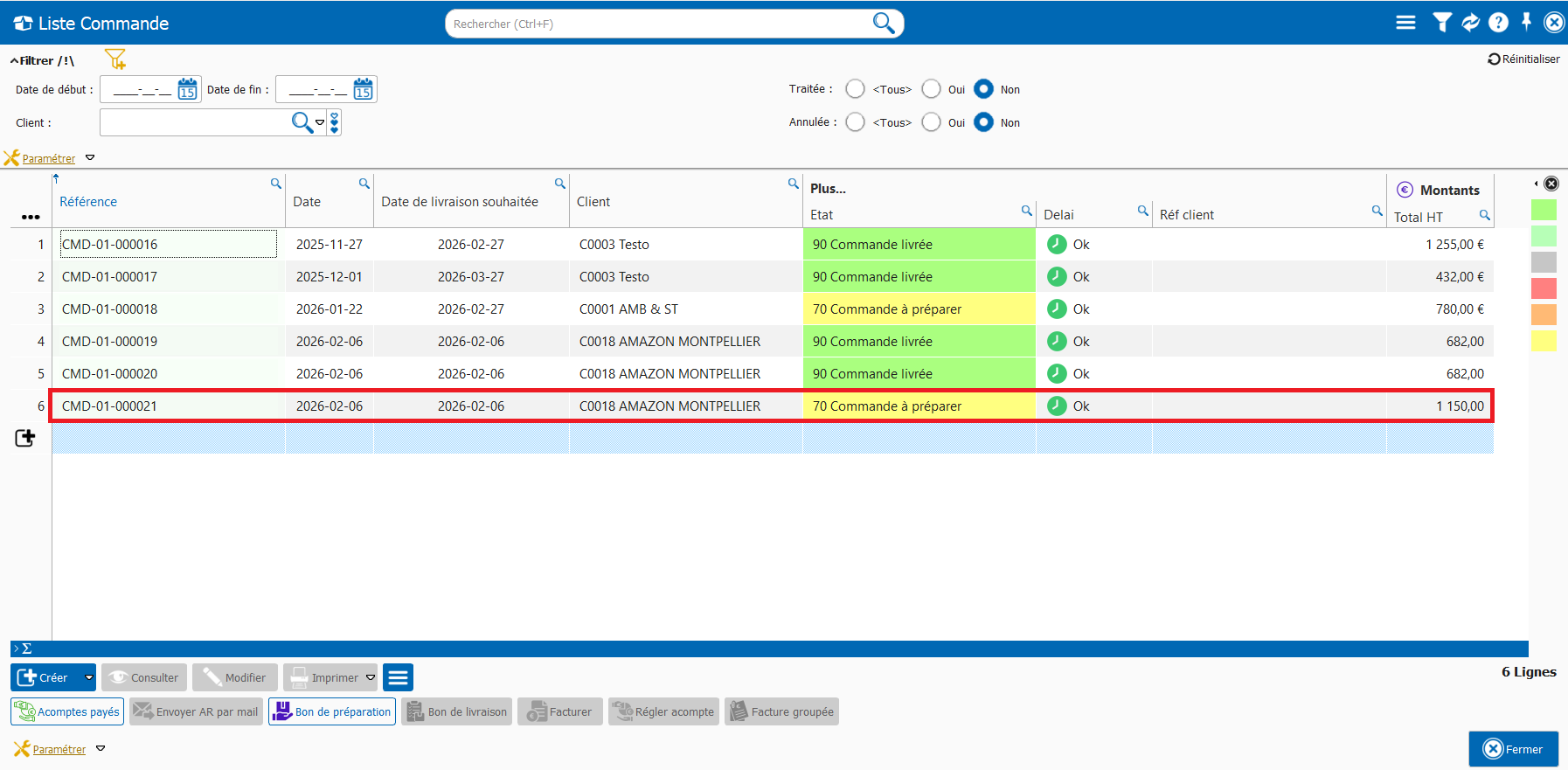Pick the red color swatch on the right

1544,288
